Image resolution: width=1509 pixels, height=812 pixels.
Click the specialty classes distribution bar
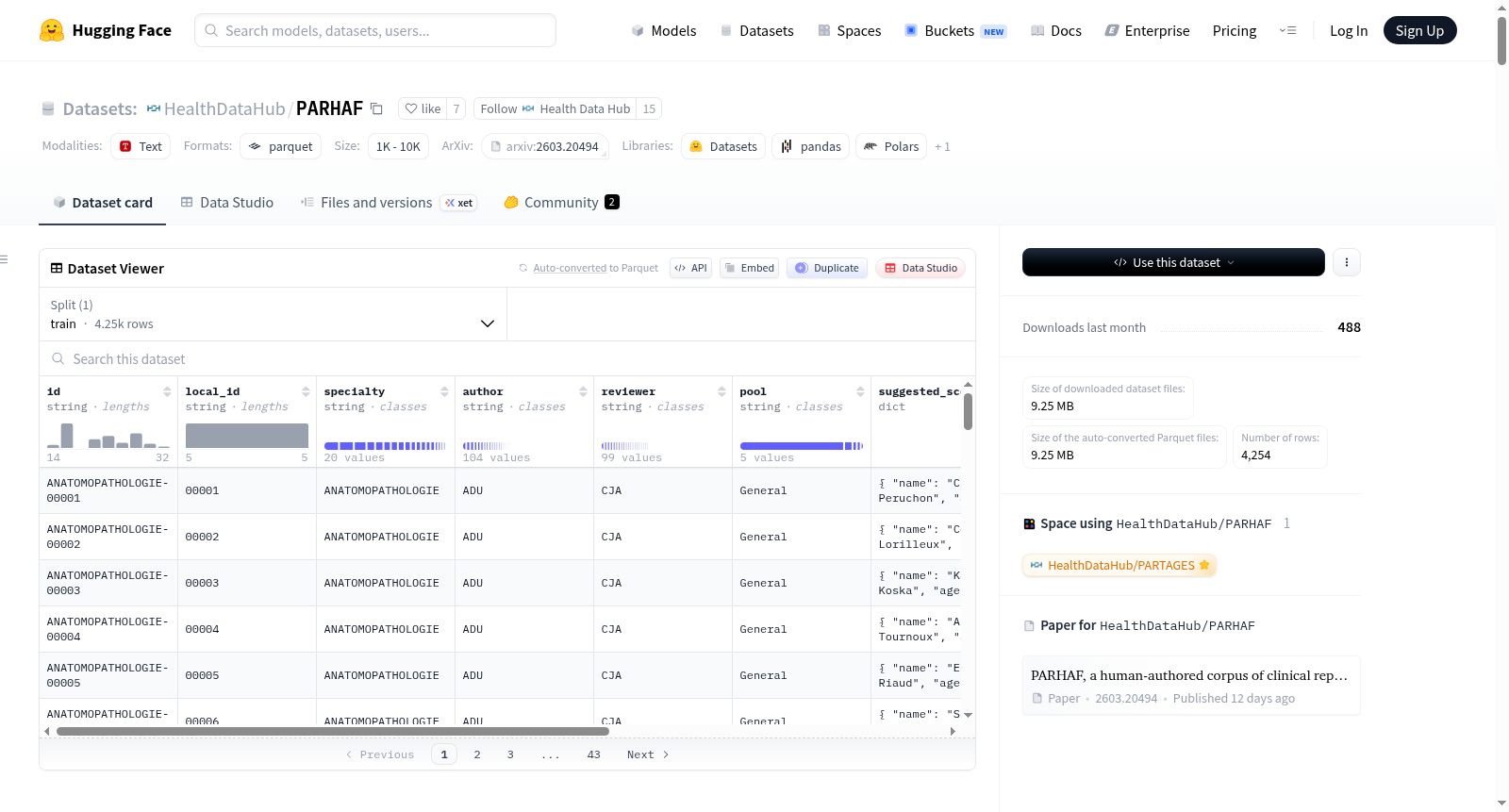pyautogui.click(x=385, y=445)
